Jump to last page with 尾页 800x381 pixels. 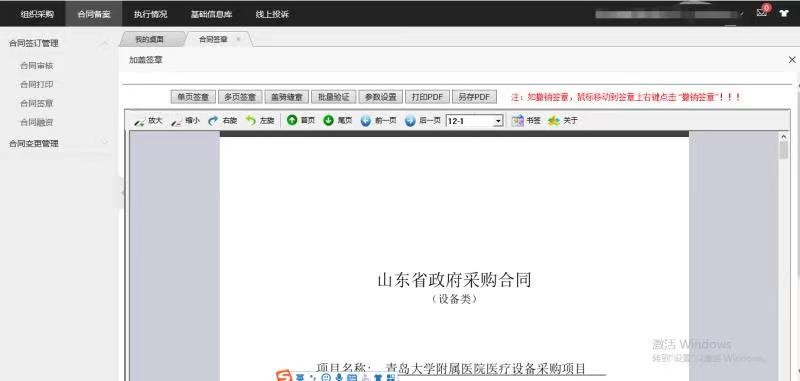(338, 120)
